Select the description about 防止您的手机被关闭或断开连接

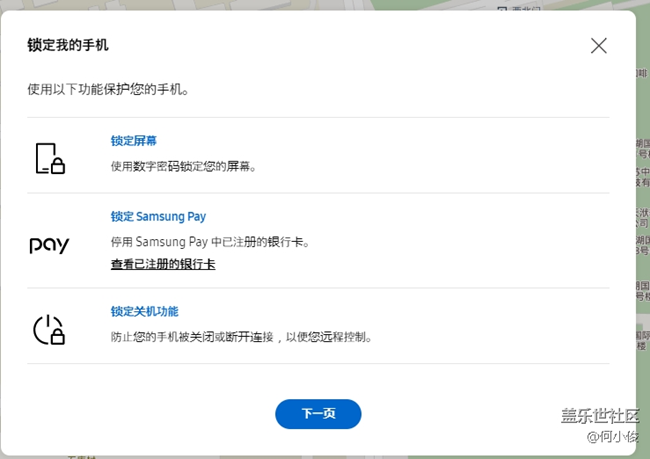241,337
